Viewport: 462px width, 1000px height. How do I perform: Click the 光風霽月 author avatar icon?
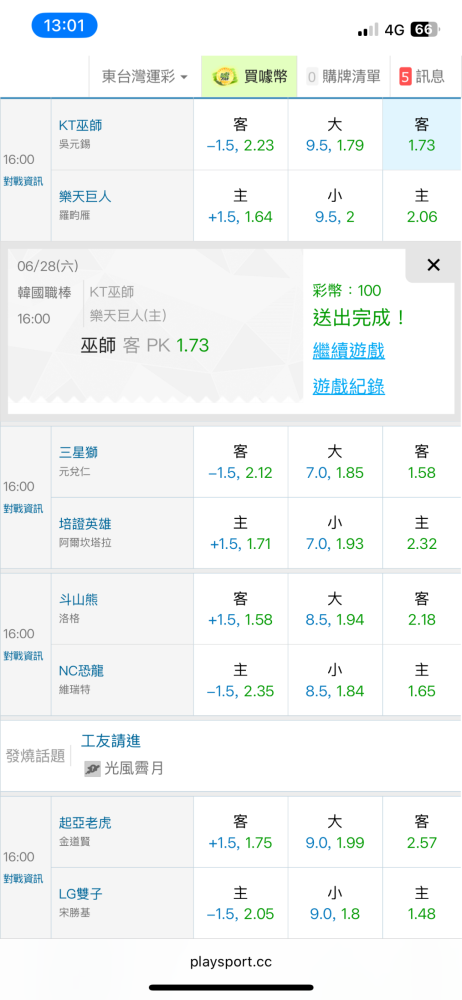coord(93,769)
